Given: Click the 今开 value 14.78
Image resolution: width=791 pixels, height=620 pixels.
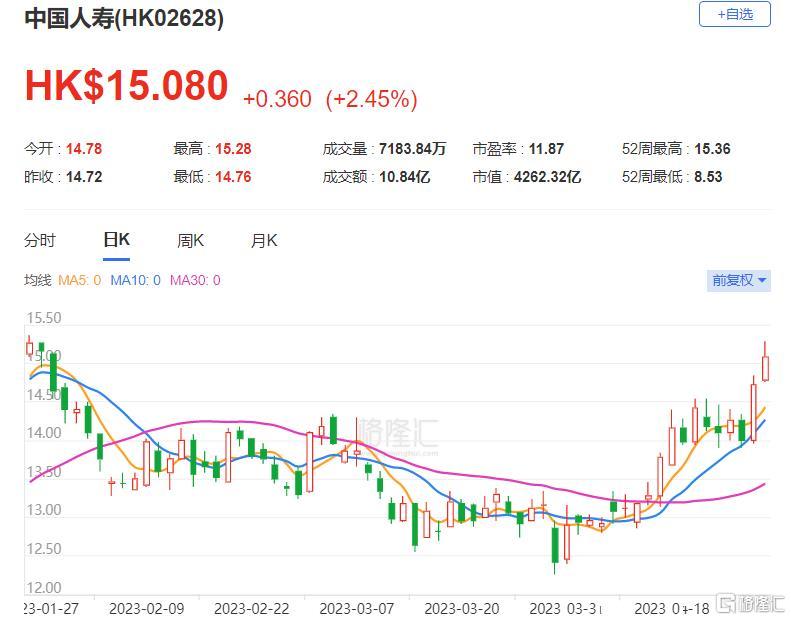Looking at the screenshot, I should click(x=84, y=149).
